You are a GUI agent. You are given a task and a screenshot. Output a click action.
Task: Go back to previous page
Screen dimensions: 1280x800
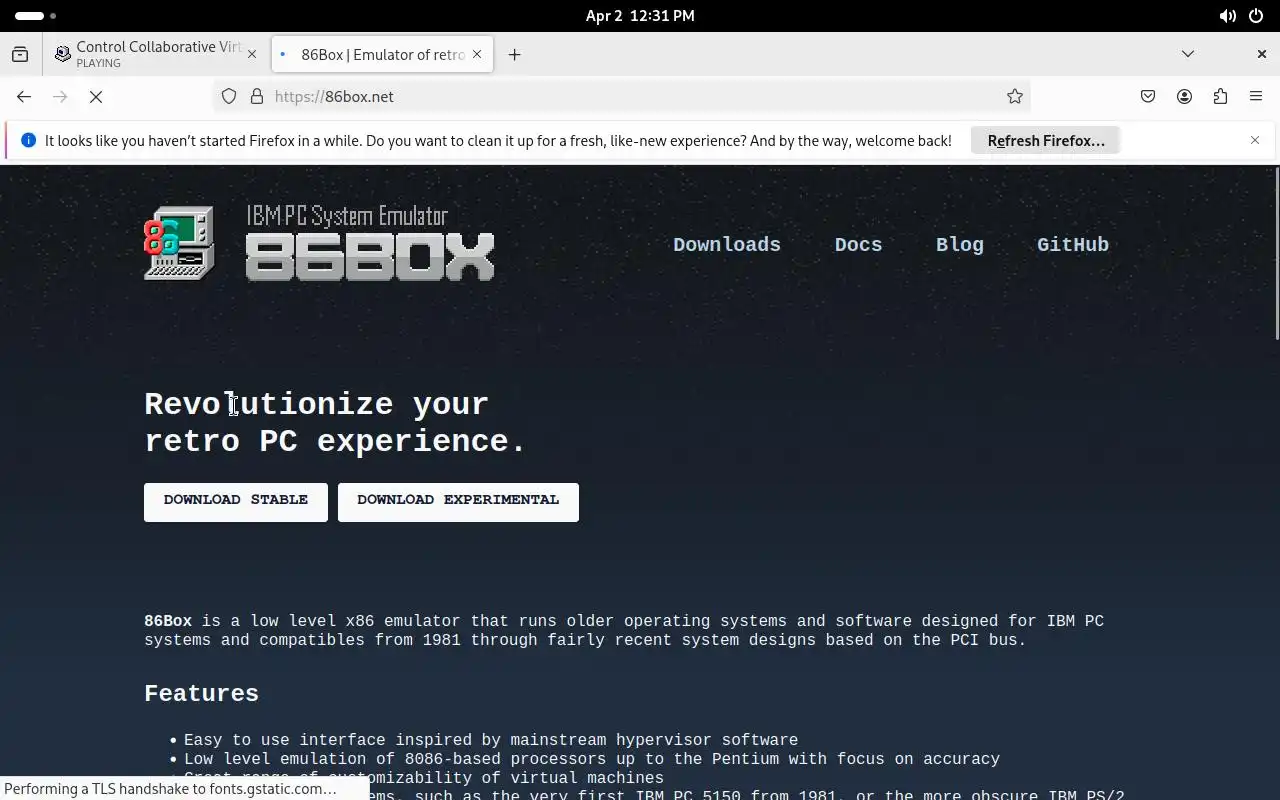(24, 96)
